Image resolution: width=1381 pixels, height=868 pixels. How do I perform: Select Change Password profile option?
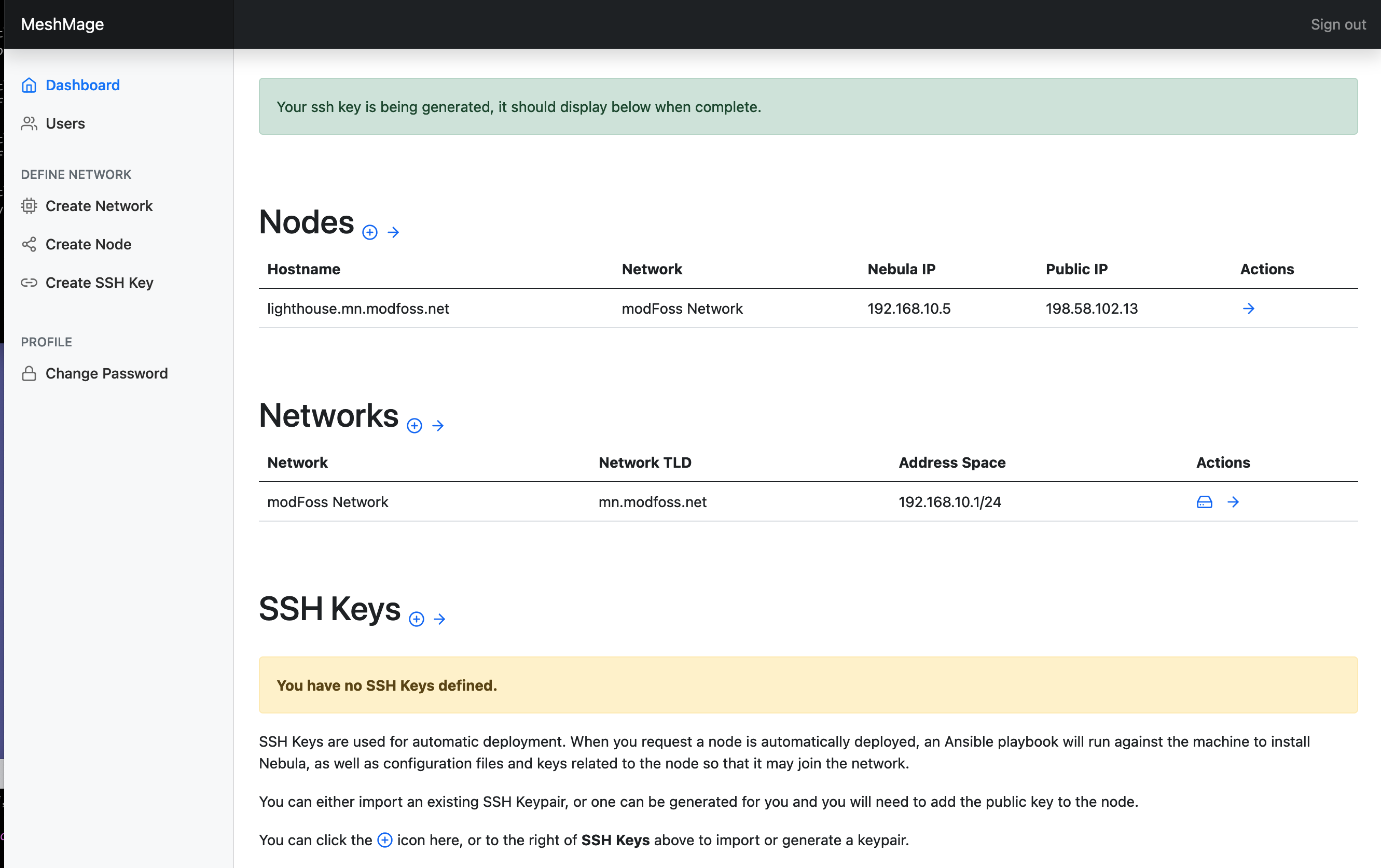(x=107, y=373)
